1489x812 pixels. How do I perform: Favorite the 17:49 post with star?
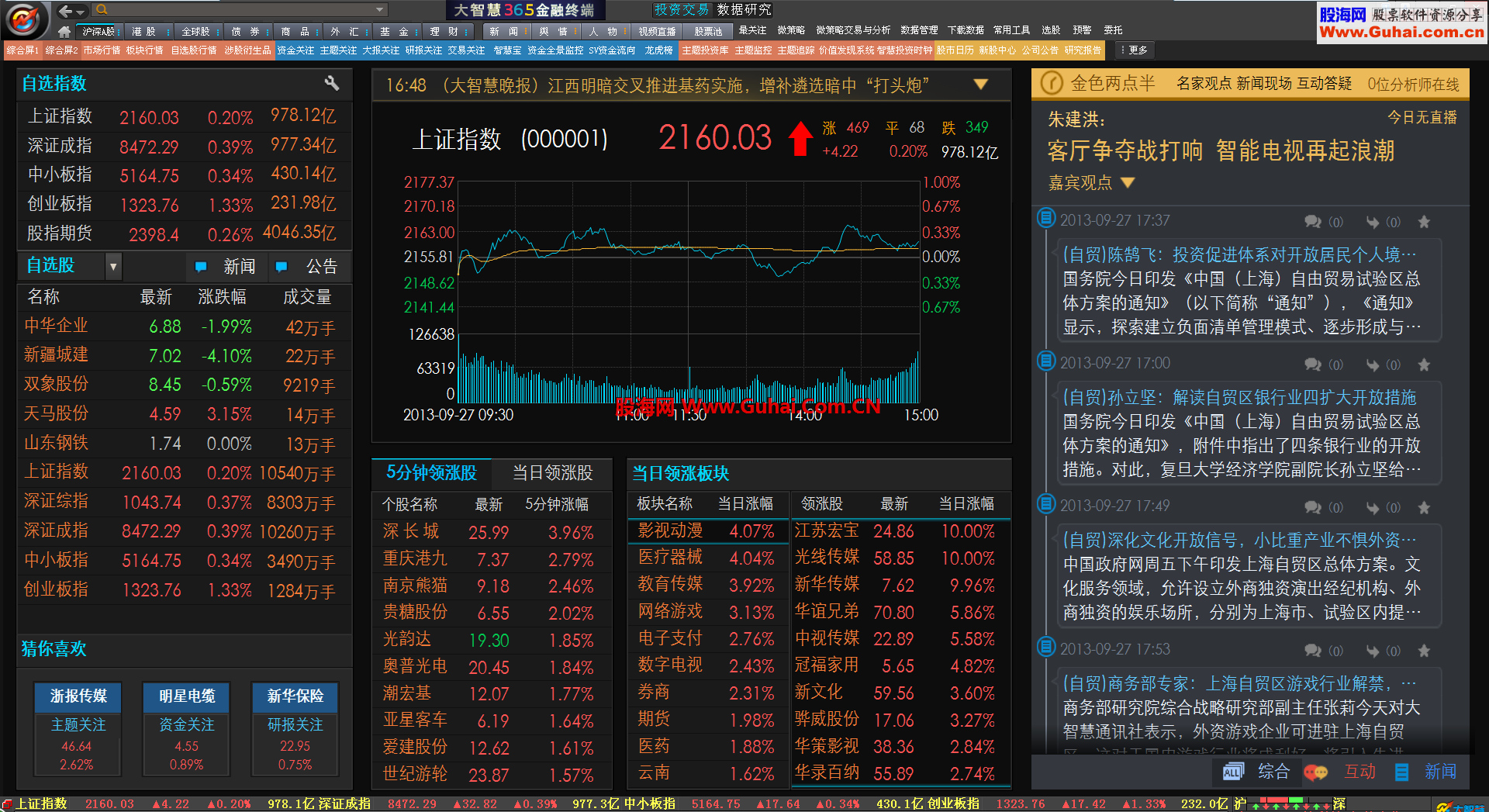(1424, 508)
